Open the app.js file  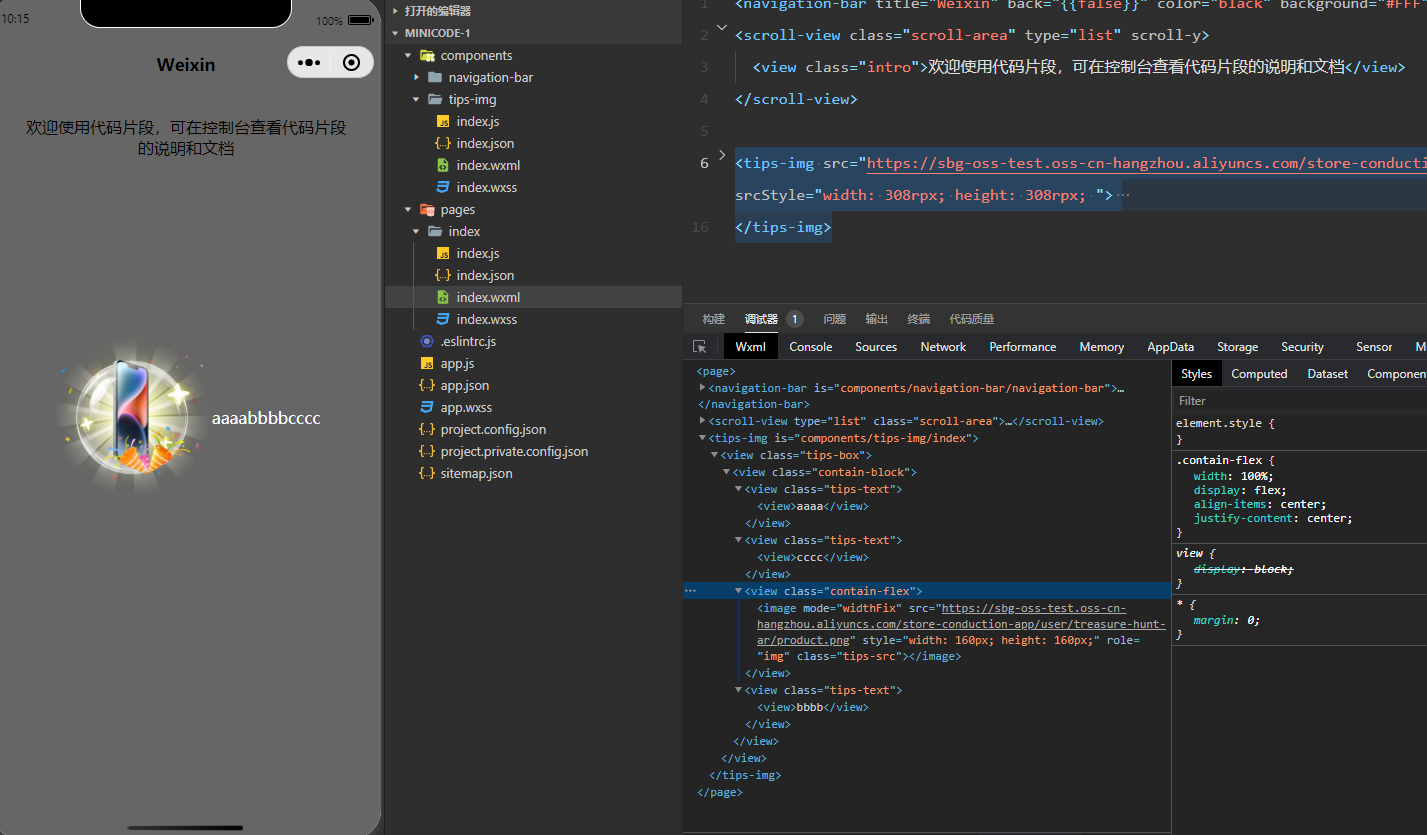tap(457, 363)
